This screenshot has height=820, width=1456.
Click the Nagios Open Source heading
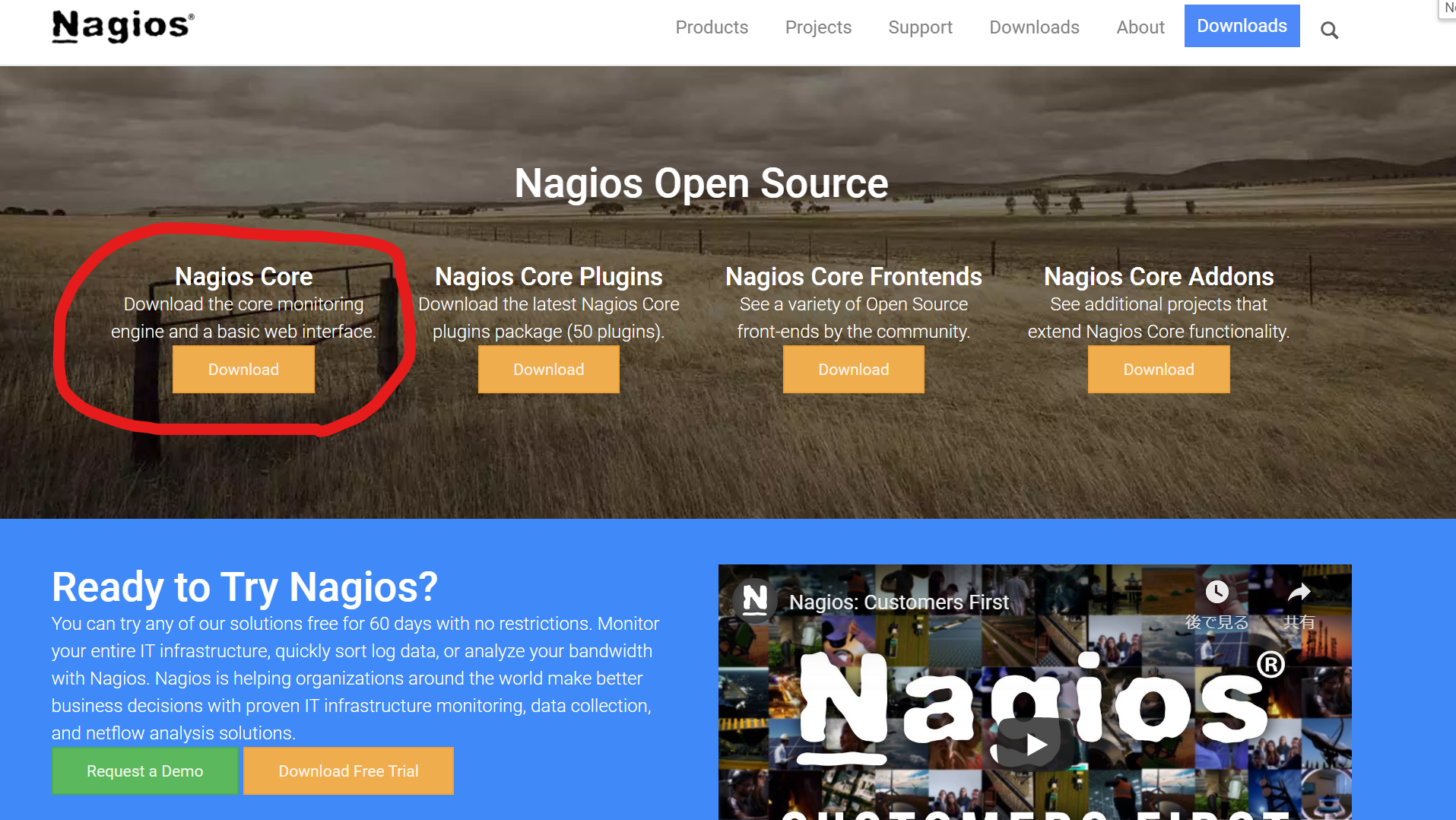(x=701, y=183)
